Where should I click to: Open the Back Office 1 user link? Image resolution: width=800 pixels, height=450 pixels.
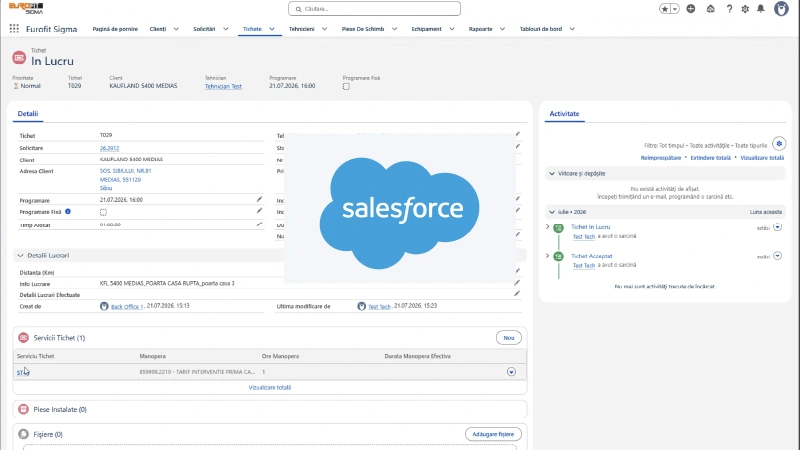coord(127,307)
